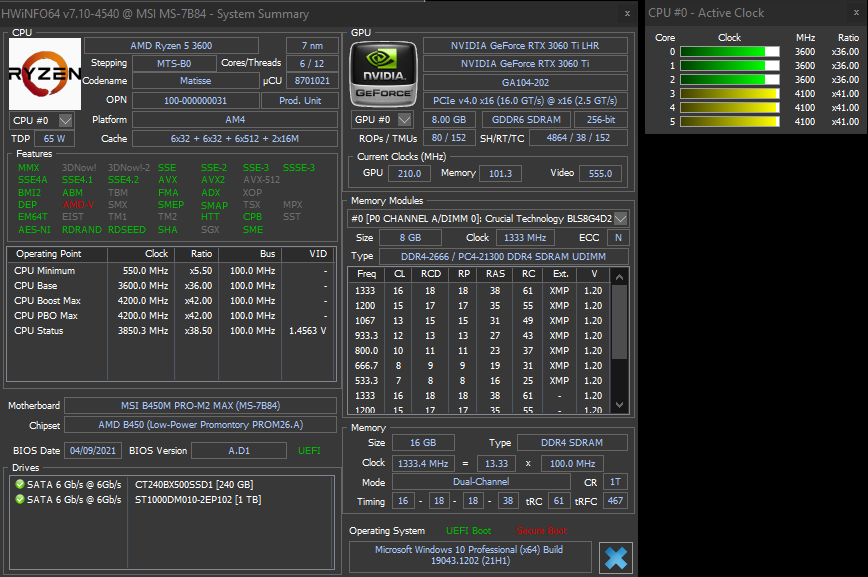868x577 pixels.
Task: Click the ECC N field
Action: coord(618,238)
